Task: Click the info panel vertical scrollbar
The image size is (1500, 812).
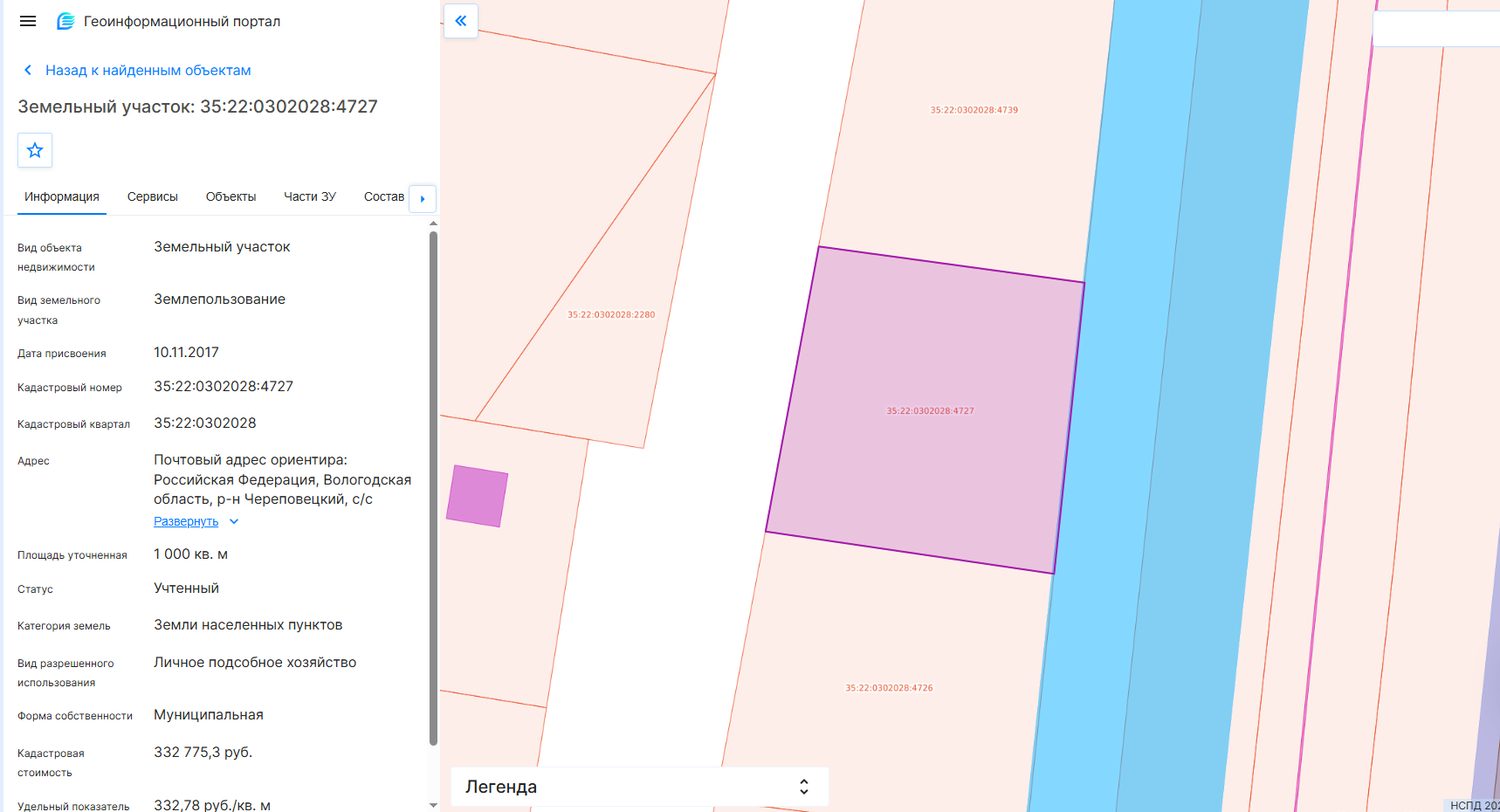Action: click(x=433, y=488)
